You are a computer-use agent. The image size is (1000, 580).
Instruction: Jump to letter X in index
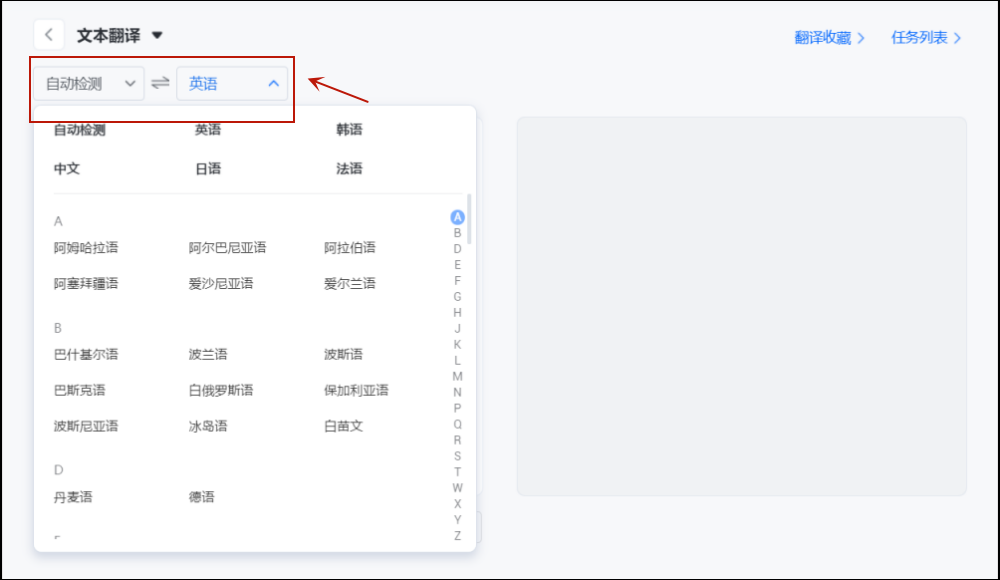(457, 504)
